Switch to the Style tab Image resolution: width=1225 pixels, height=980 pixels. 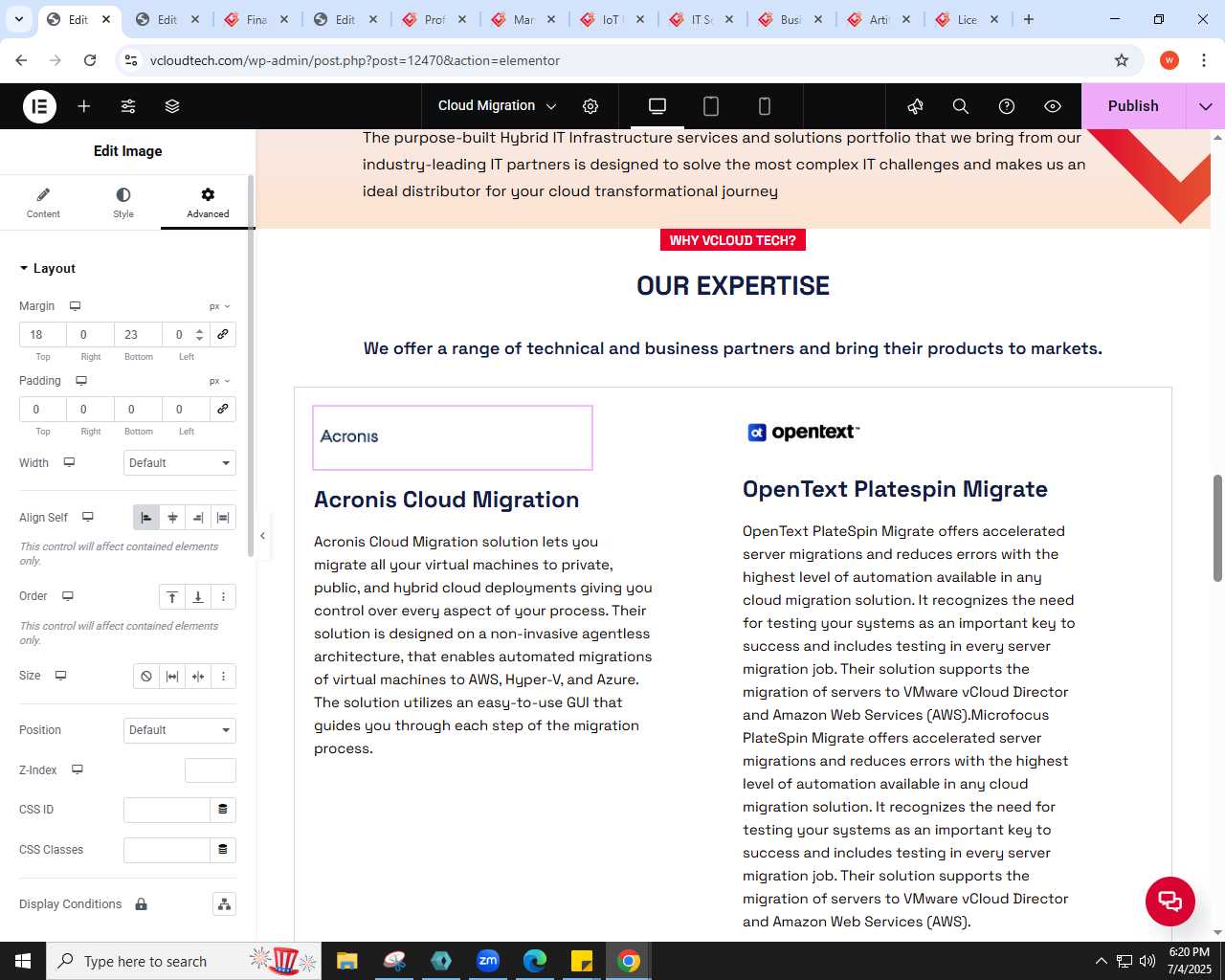123,203
